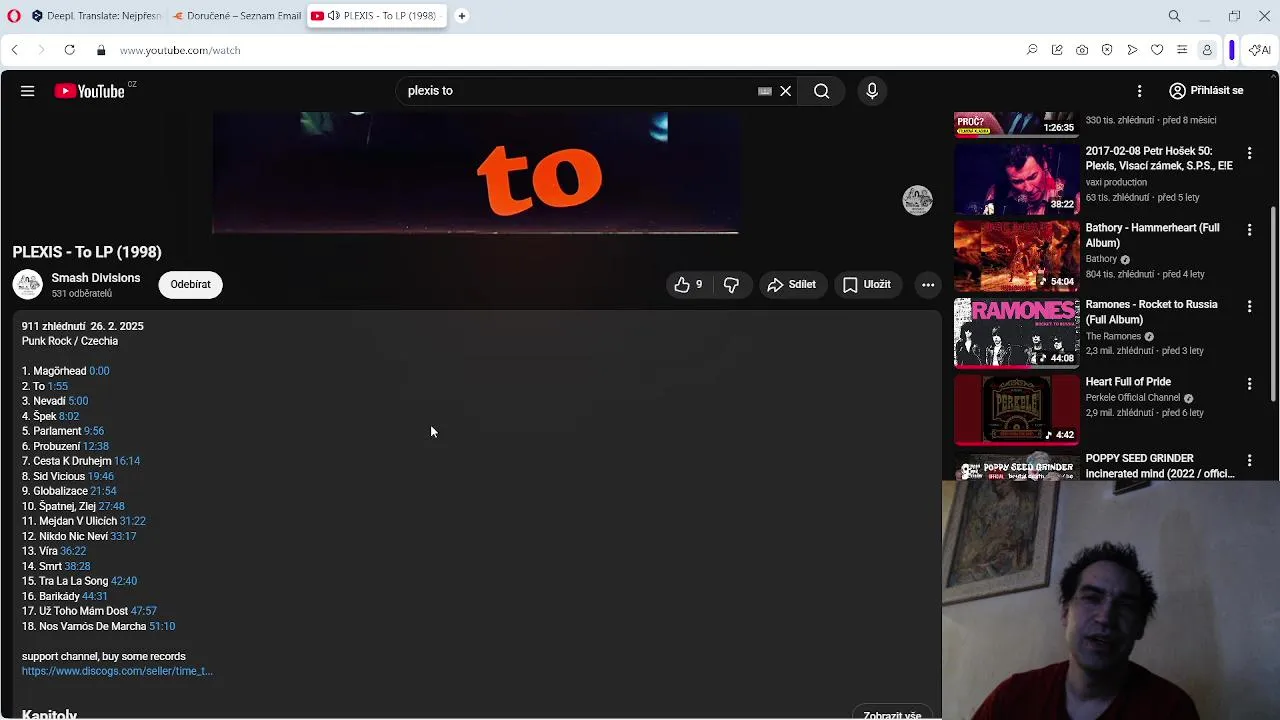Open options for Petr Hošek 50 video
1280x720 pixels.
click(1249, 153)
